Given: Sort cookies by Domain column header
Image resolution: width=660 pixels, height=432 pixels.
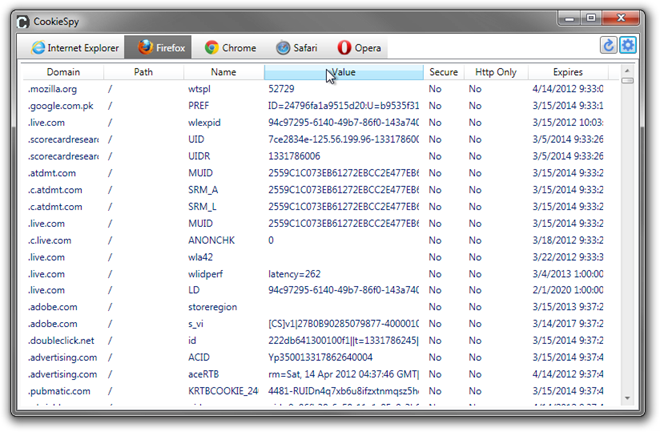Looking at the screenshot, I should coord(63,72).
